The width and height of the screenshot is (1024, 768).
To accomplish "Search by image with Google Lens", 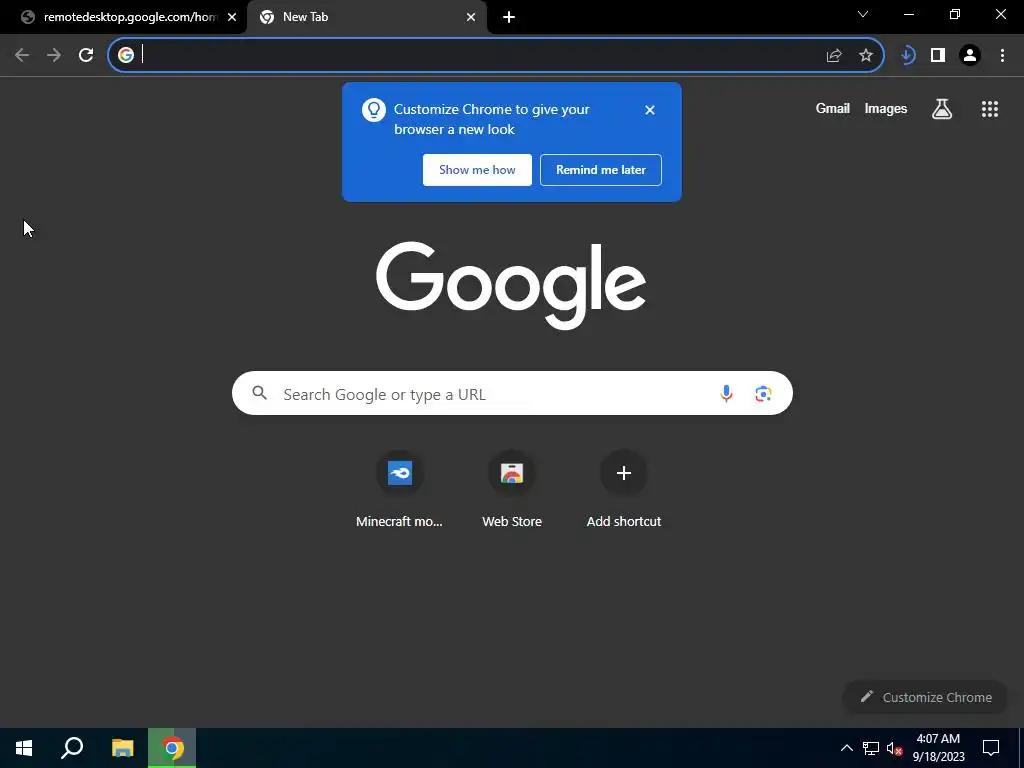I will click(763, 393).
